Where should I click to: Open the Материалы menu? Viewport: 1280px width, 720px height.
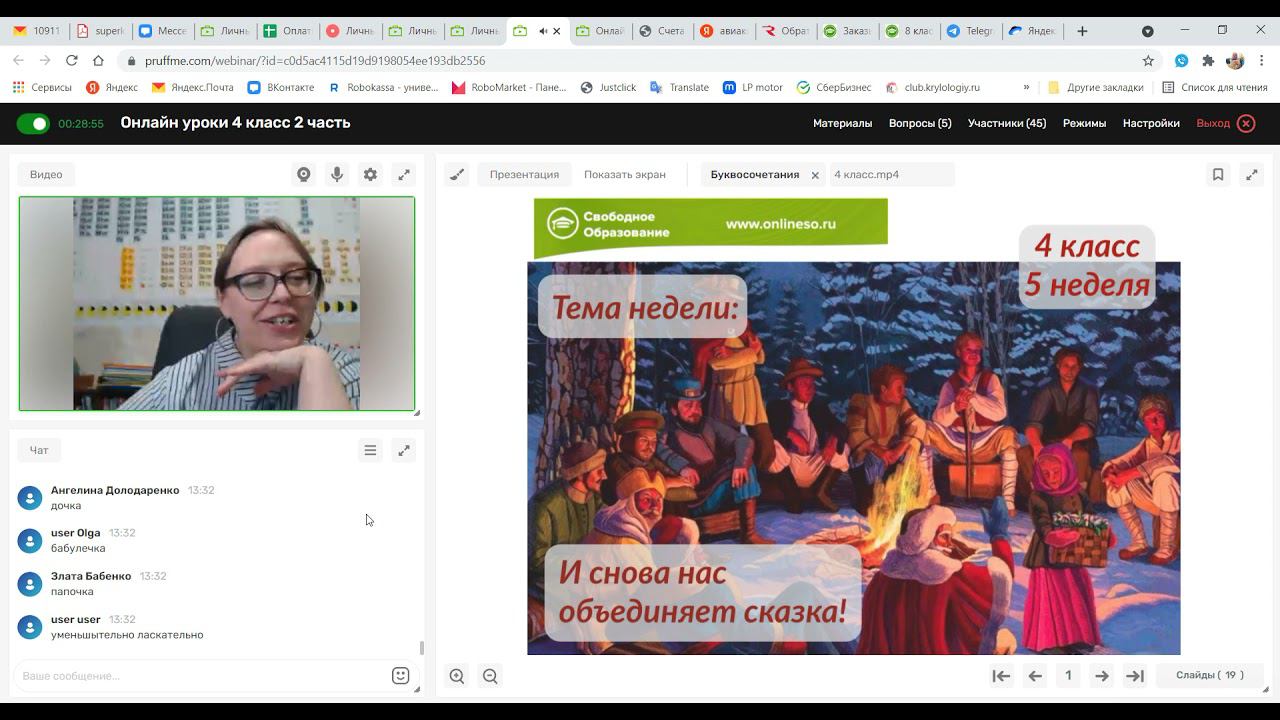[842, 123]
